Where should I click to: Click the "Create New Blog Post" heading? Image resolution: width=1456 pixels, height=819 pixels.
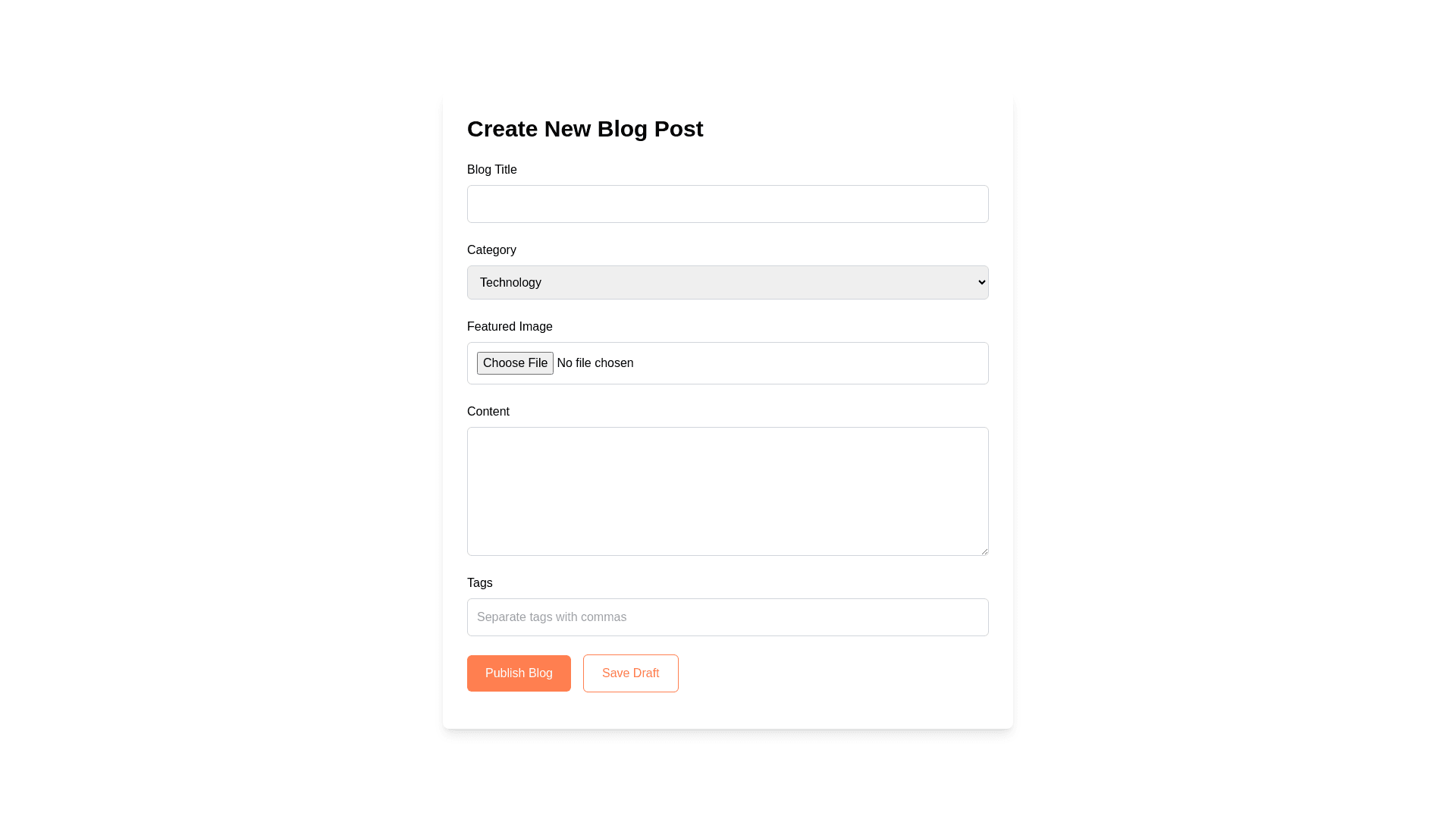point(585,129)
